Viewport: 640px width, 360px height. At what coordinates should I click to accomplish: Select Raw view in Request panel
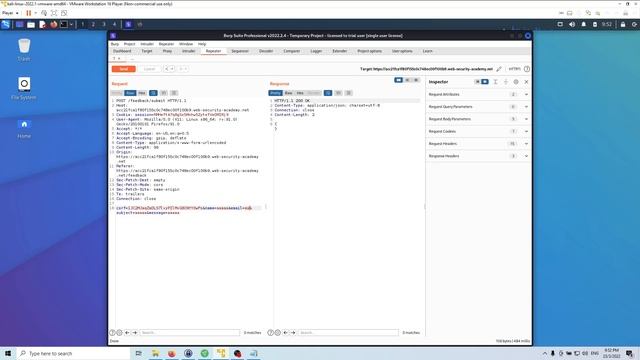[x=130, y=93]
